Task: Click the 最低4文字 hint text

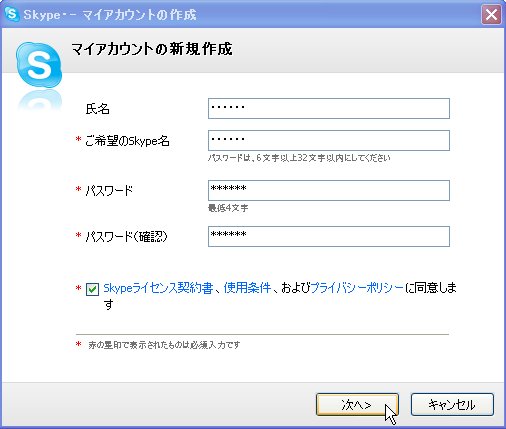Action: point(228,208)
